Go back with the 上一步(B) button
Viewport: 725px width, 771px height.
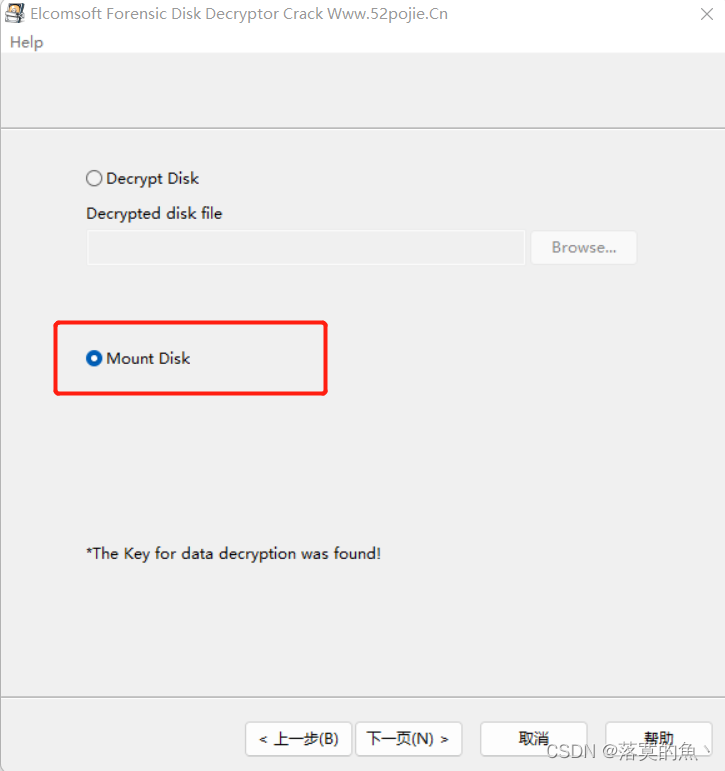point(299,739)
